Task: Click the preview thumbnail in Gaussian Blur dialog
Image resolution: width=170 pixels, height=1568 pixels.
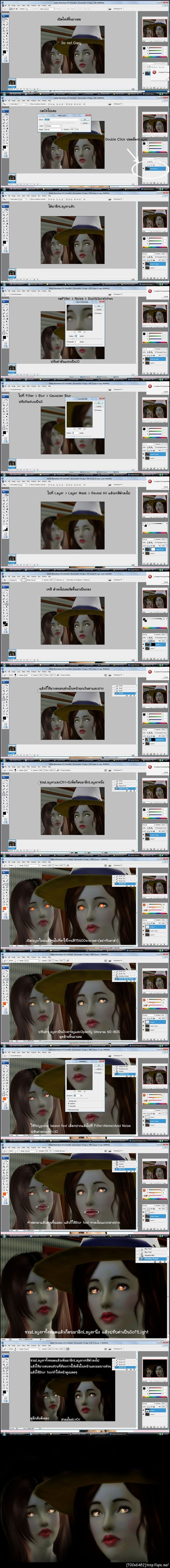Action: pyautogui.click(x=80, y=415)
